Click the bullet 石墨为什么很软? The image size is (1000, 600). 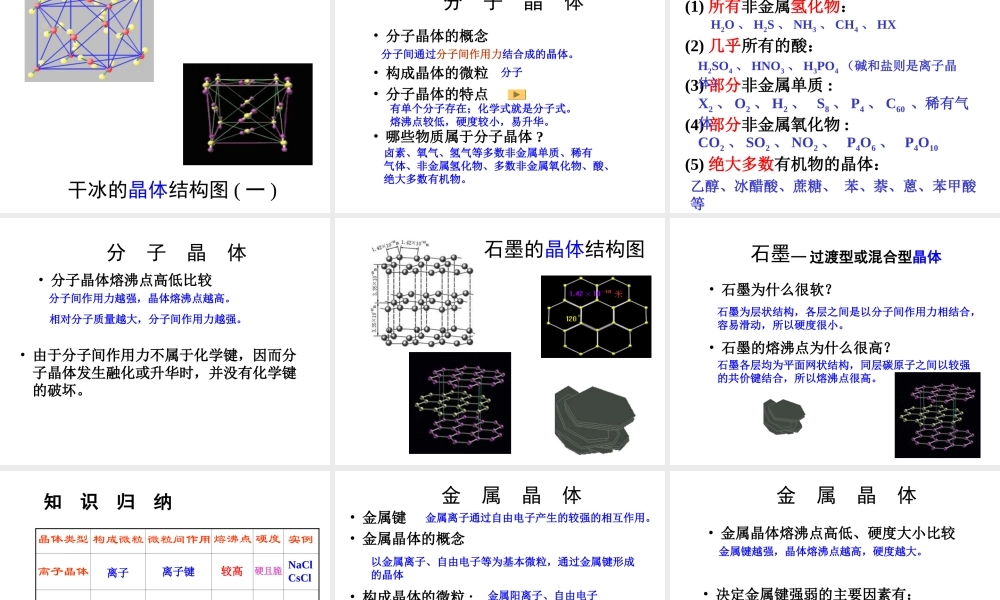click(x=777, y=290)
